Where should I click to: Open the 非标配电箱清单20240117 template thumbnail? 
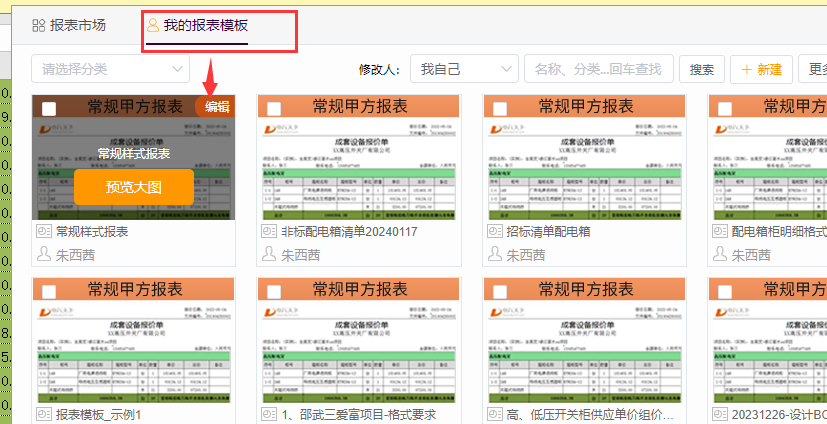[x=359, y=158]
